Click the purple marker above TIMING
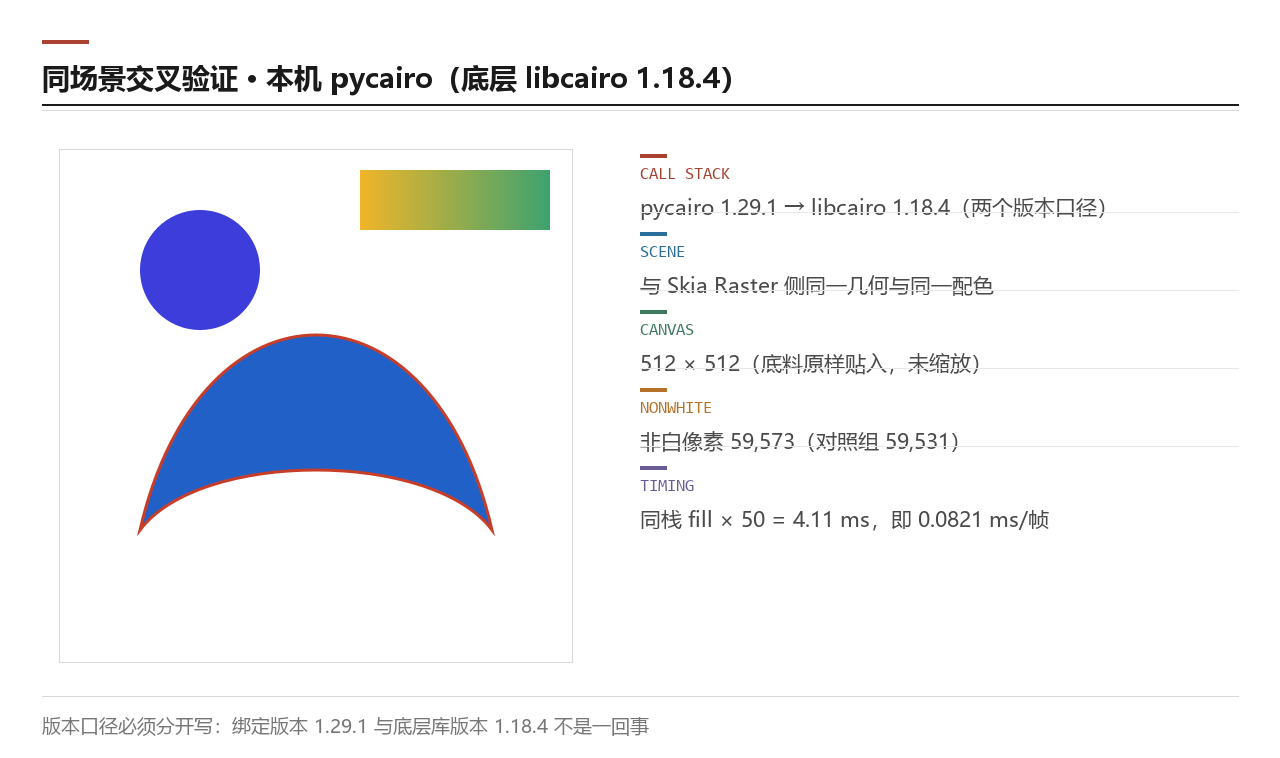 tap(653, 468)
